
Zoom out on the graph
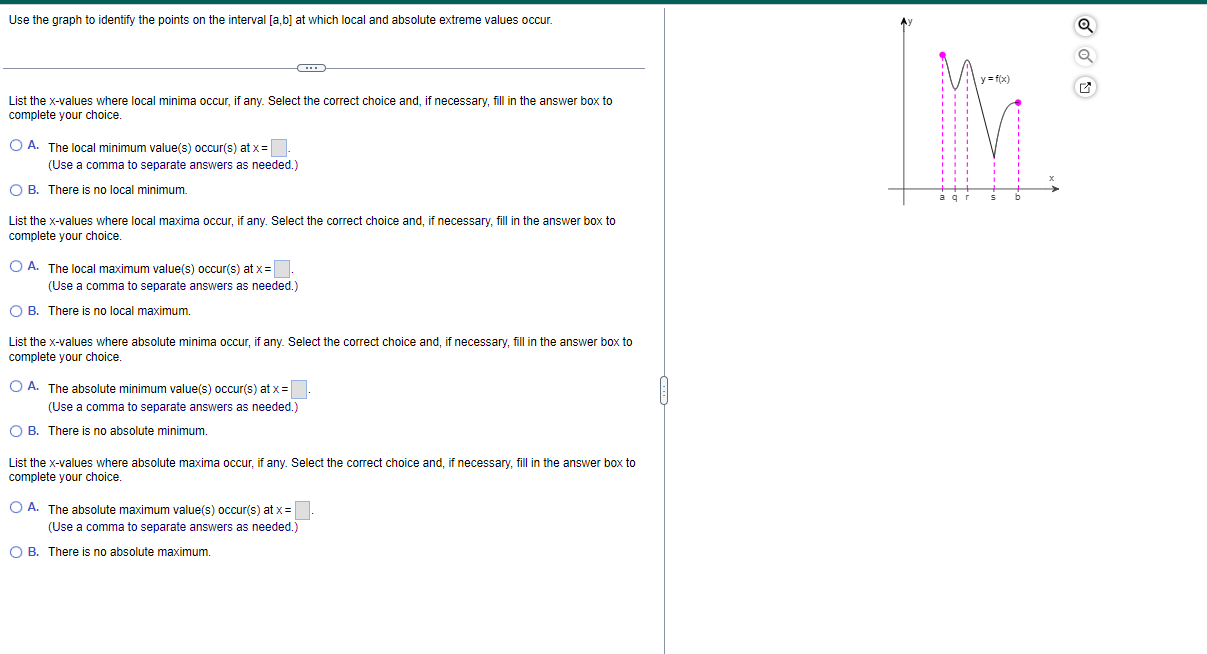(1085, 56)
